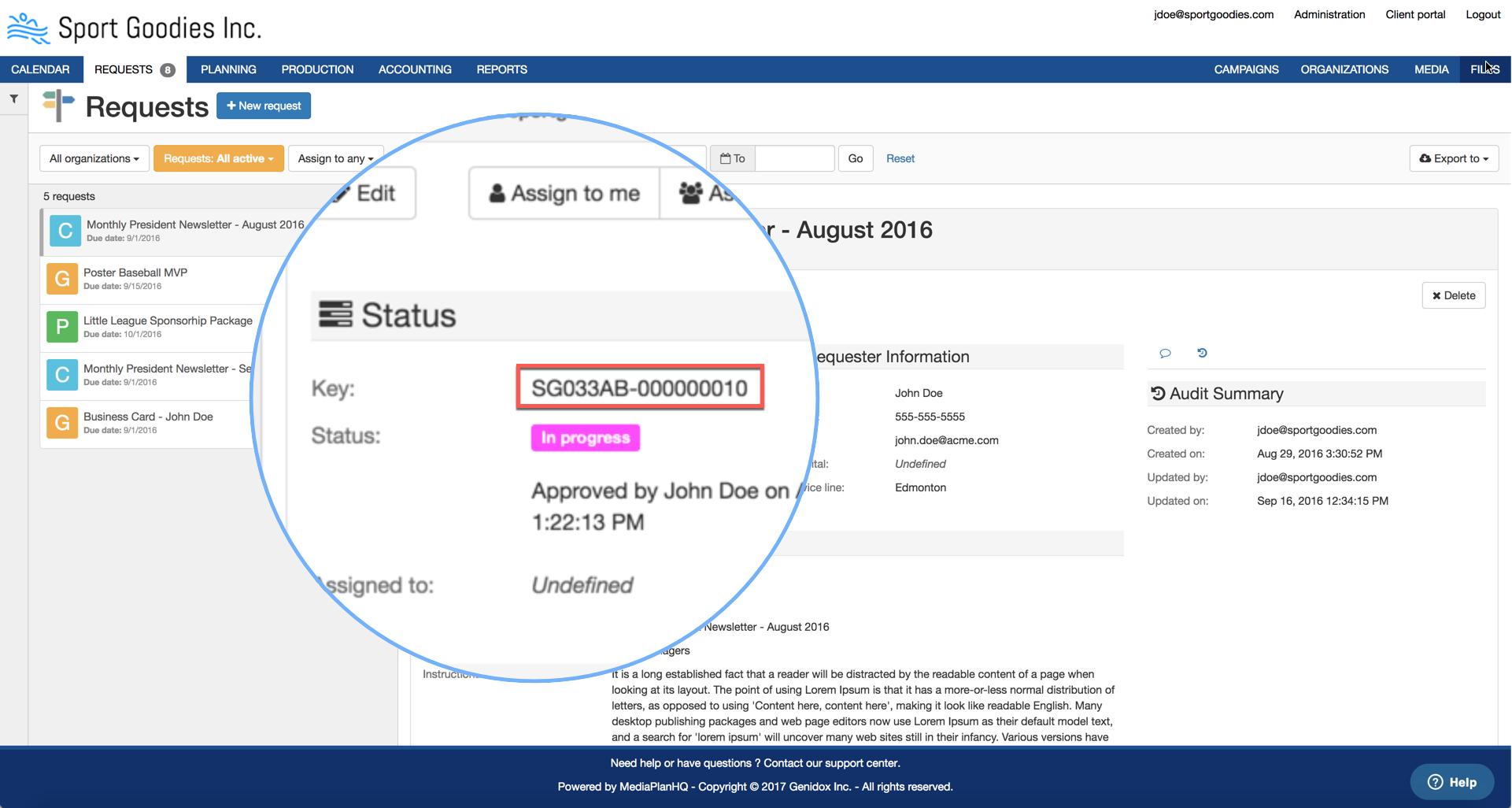Viewport: 1512px width, 808px height.
Task: Expand the Assign to any dropdown
Action: (335, 158)
